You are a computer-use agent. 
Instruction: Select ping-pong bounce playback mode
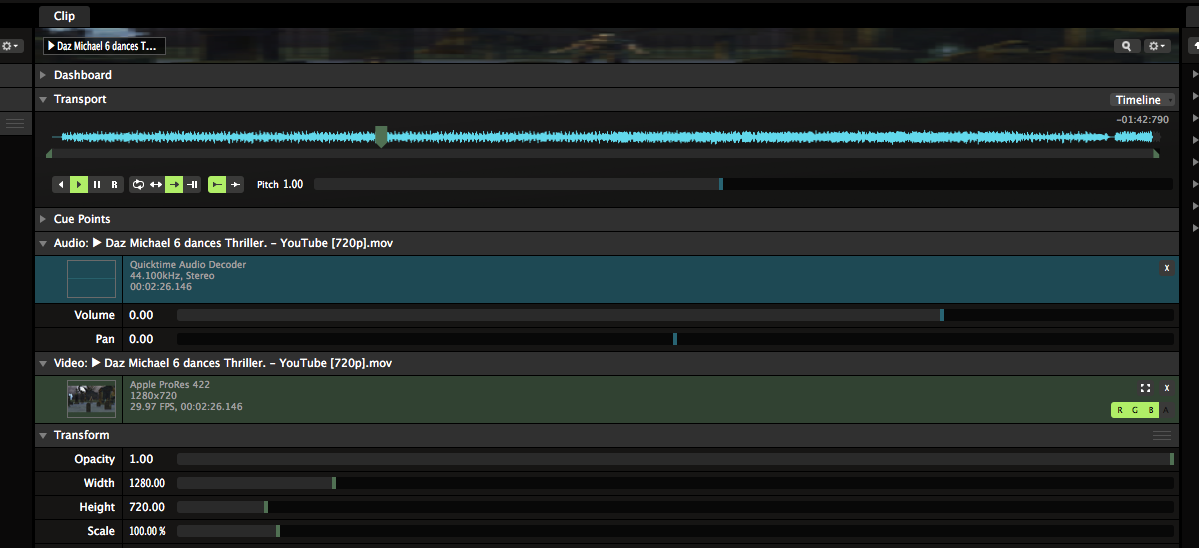click(156, 185)
